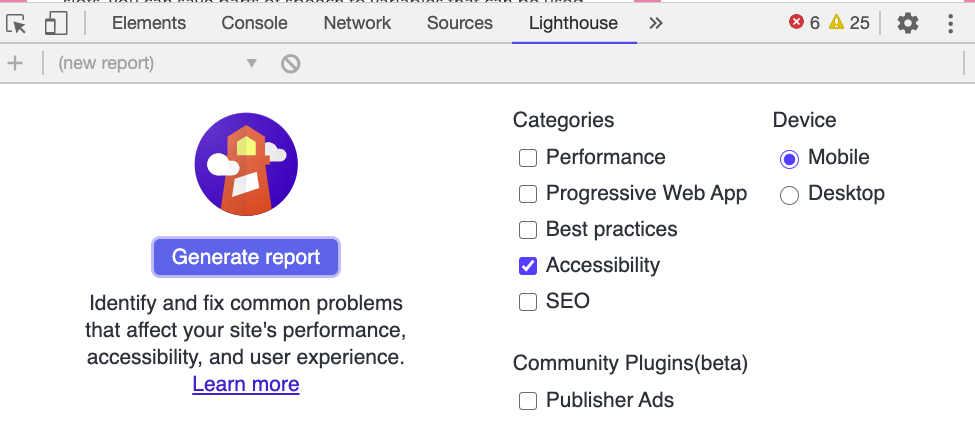Click the clear all reports icon
This screenshot has height=429, width=975.
(x=290, y=63)
